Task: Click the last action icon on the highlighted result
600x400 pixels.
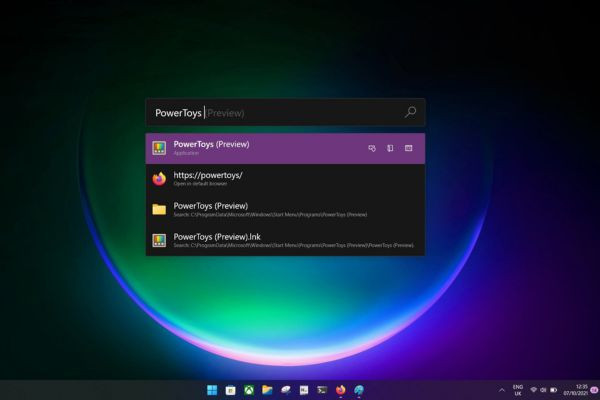Action: tap(408, 148)
